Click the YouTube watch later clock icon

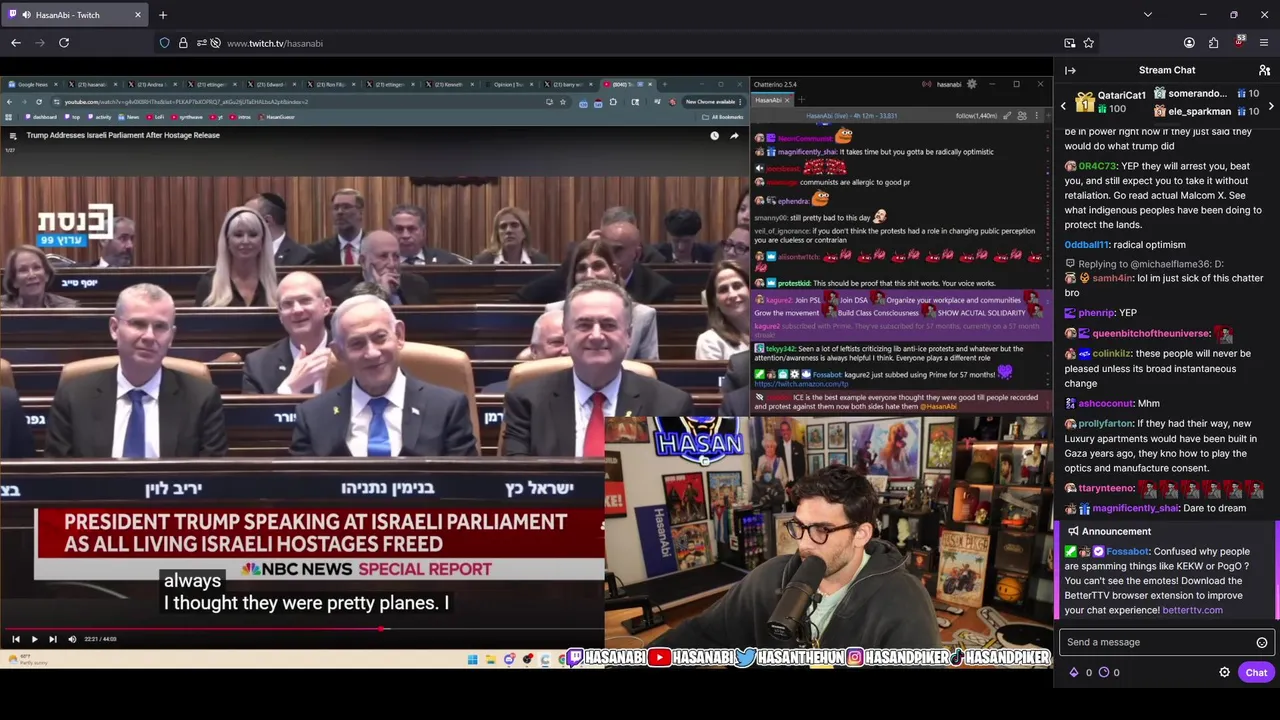click(x=714, y=135)
